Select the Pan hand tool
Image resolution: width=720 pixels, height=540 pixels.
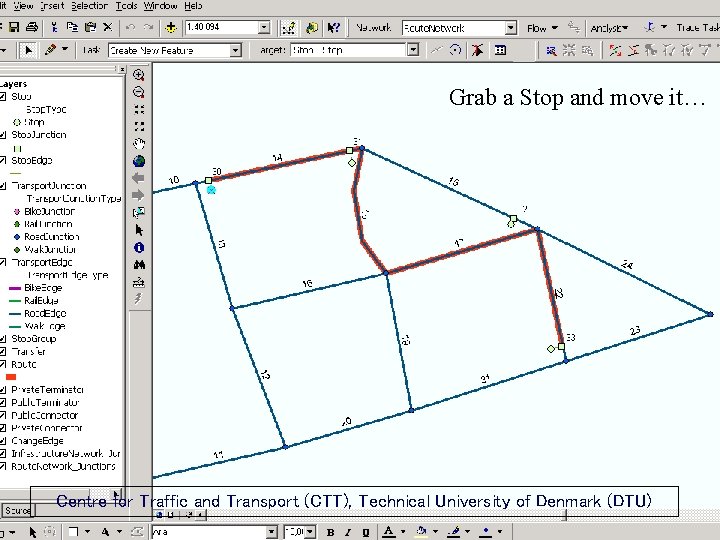139,144
